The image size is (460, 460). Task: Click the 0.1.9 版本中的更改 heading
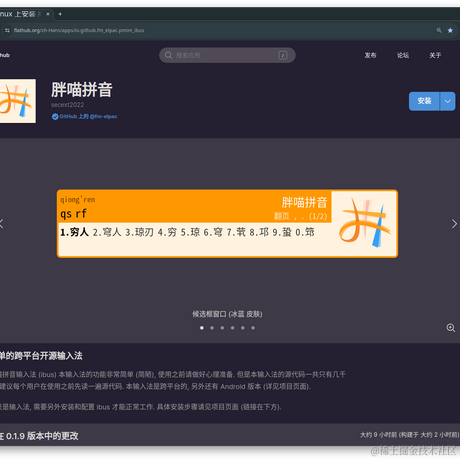(x=42, y=436)
